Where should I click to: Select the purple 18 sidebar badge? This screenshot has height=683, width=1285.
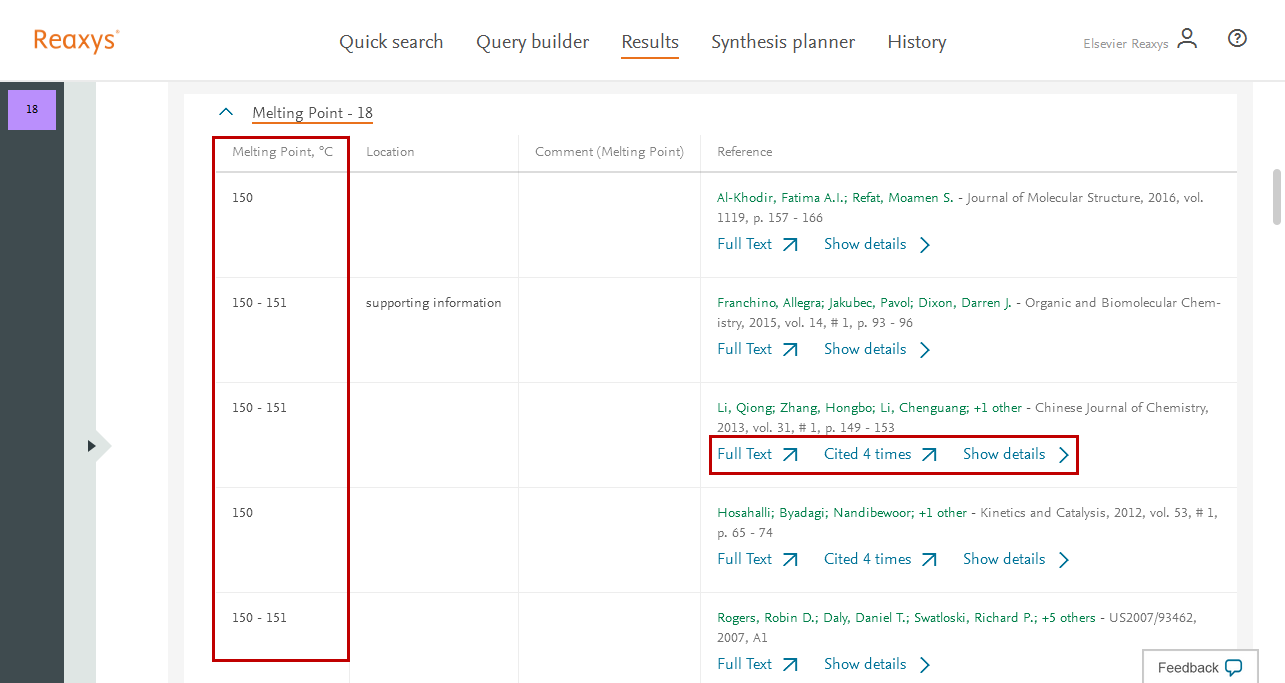32,110
